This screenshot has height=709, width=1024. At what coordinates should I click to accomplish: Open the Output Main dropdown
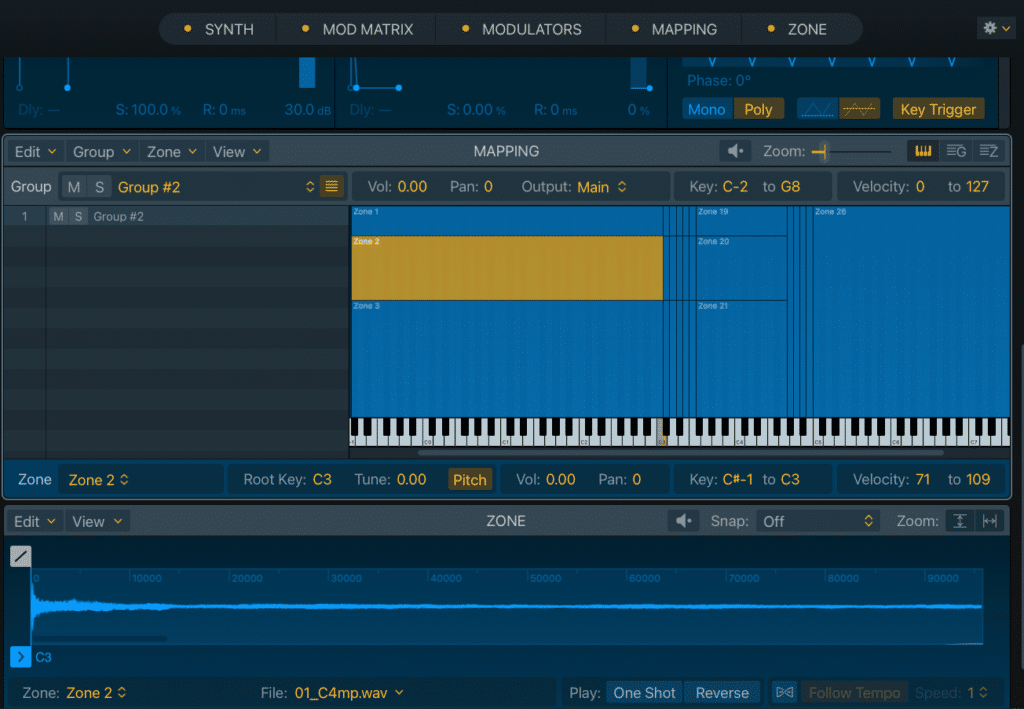coord(596,186)
